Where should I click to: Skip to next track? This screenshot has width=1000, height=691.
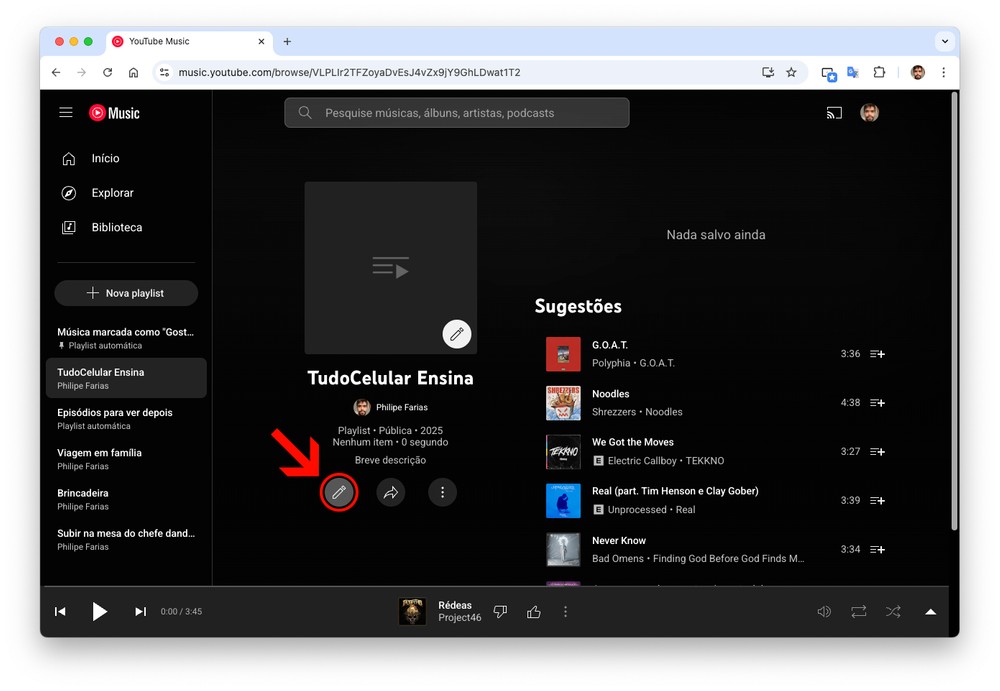[x=140, y=611]
